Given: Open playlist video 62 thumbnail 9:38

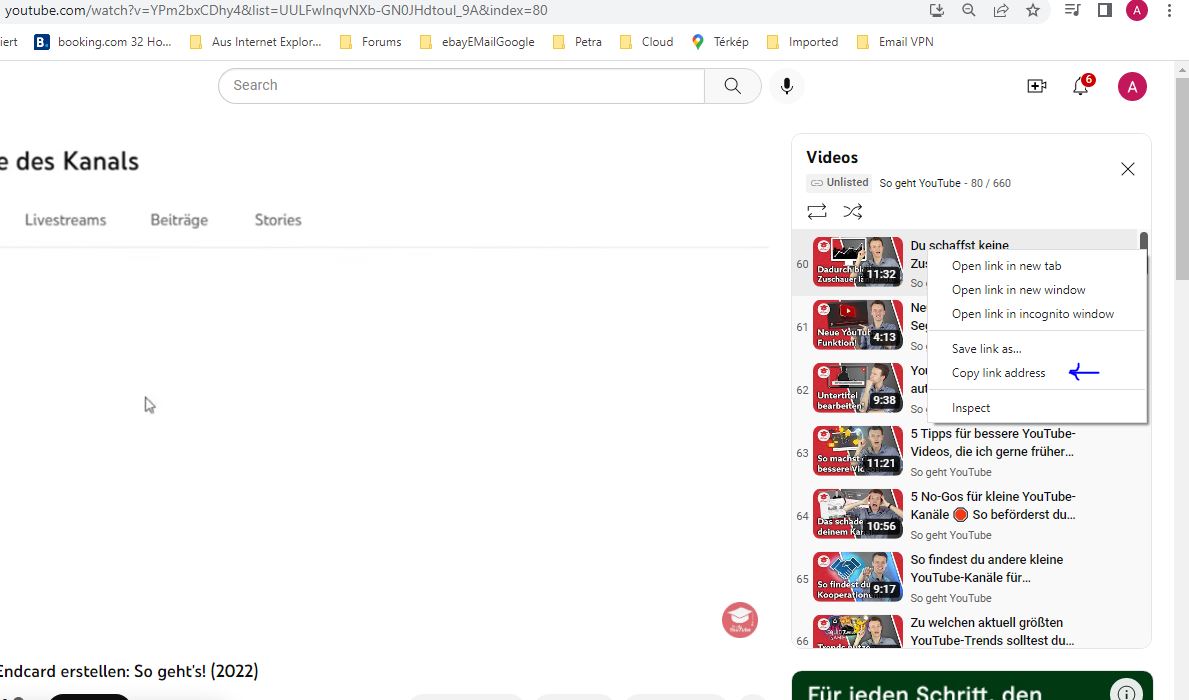Looking at the screenshot, I should click(858, 388).
